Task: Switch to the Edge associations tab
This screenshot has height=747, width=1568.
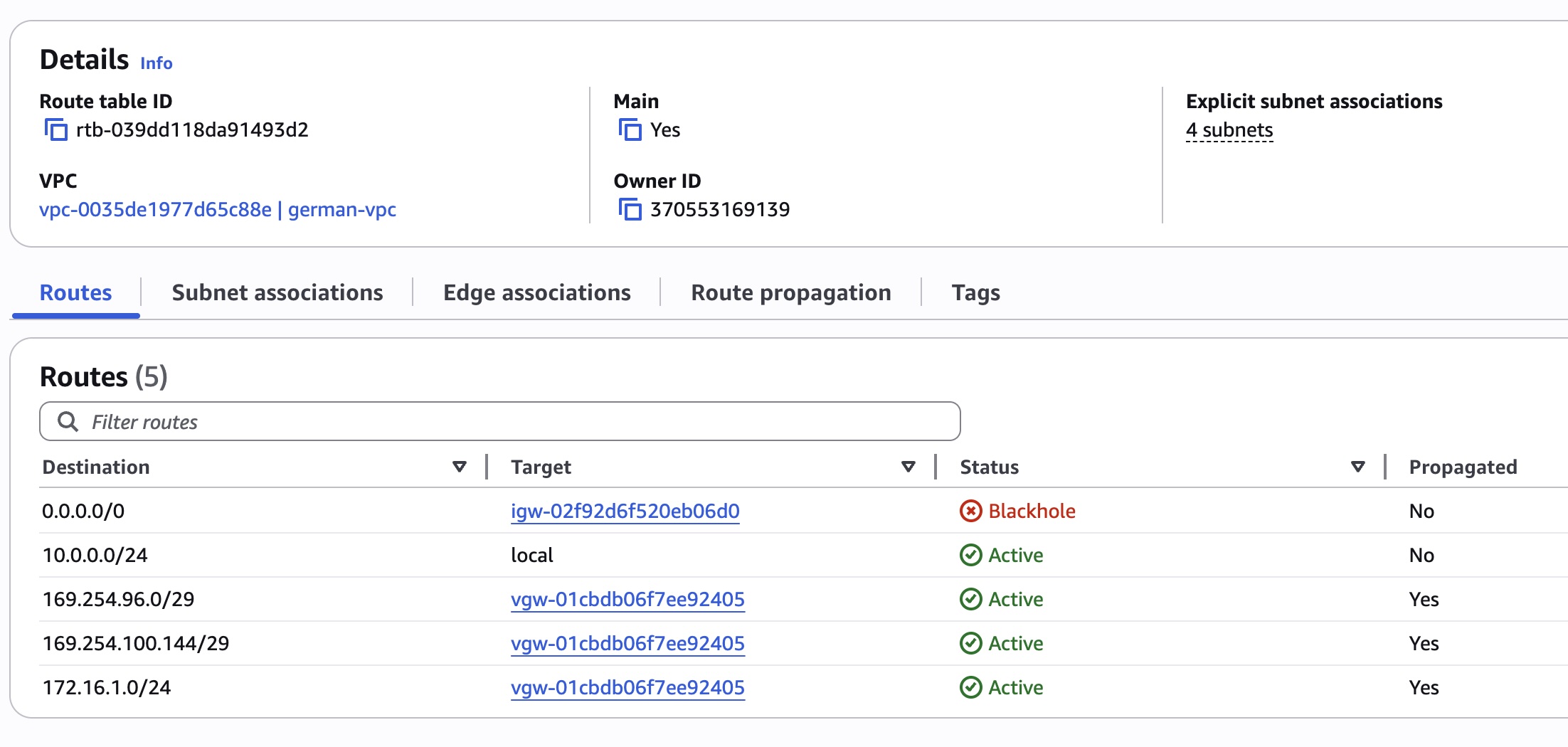Action: (x=536, y=292)
